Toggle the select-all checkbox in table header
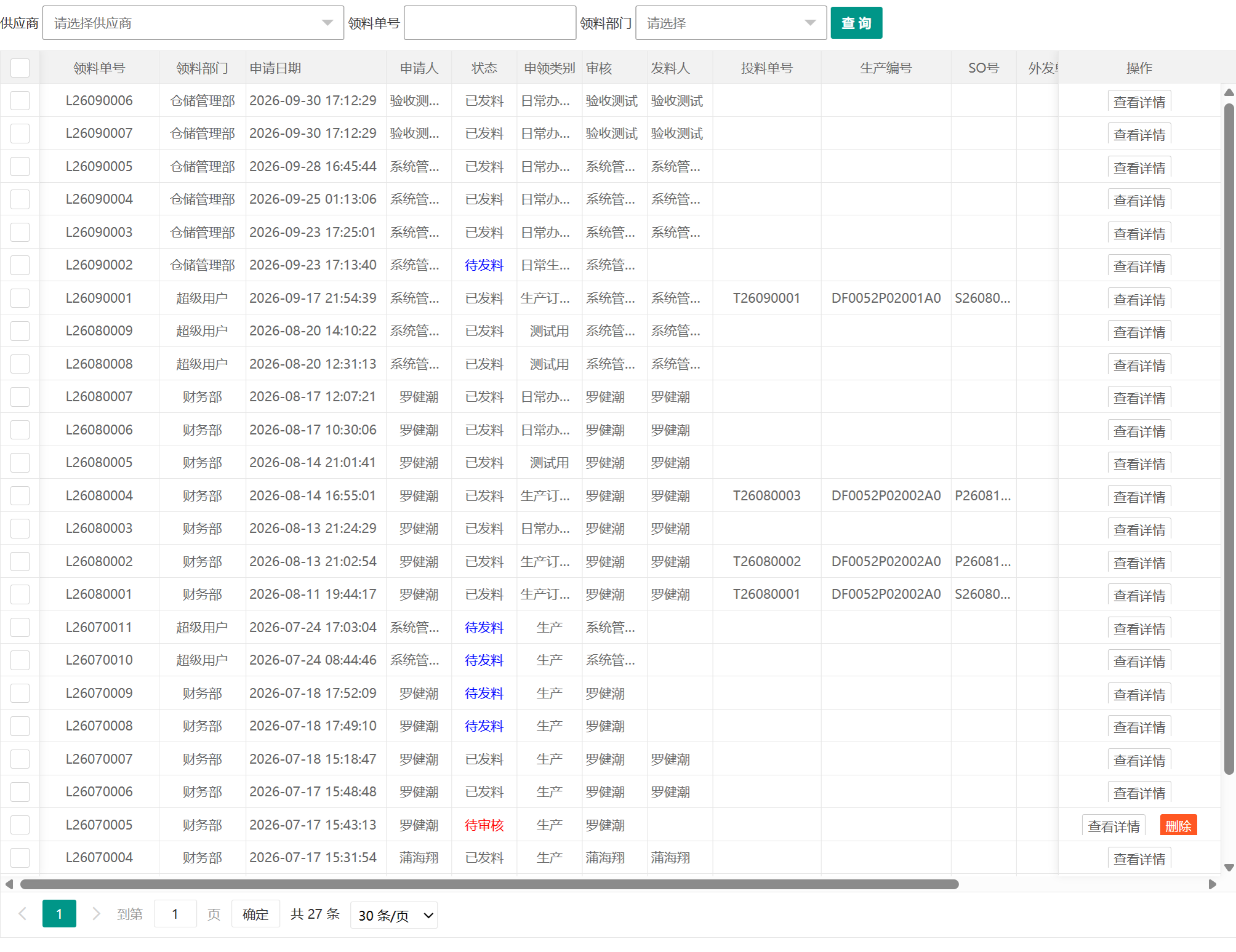The width and height of the screenshot is (1236, 952). pos(20,68)
